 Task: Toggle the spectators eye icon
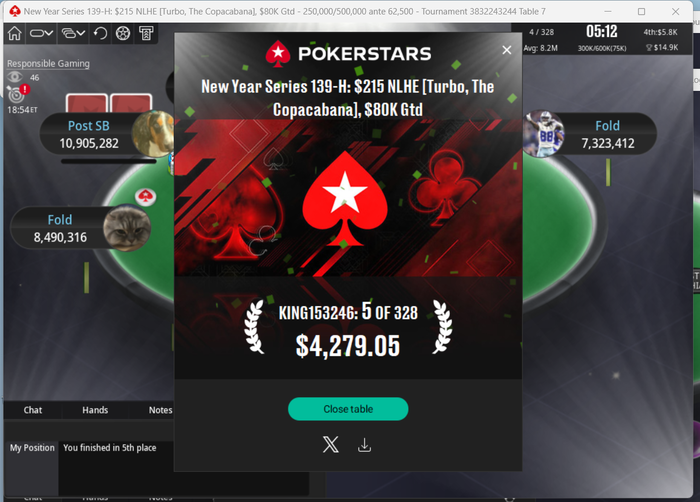tap(14, 77)
